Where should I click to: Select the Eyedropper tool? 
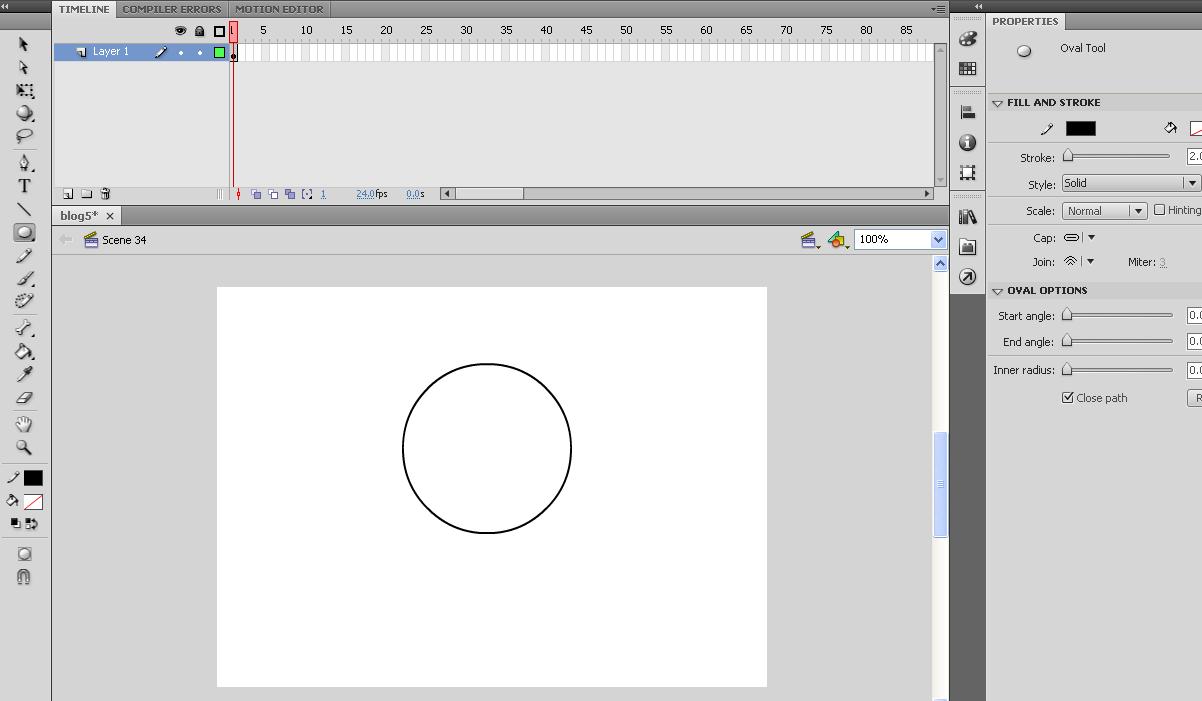coord(24,374)
